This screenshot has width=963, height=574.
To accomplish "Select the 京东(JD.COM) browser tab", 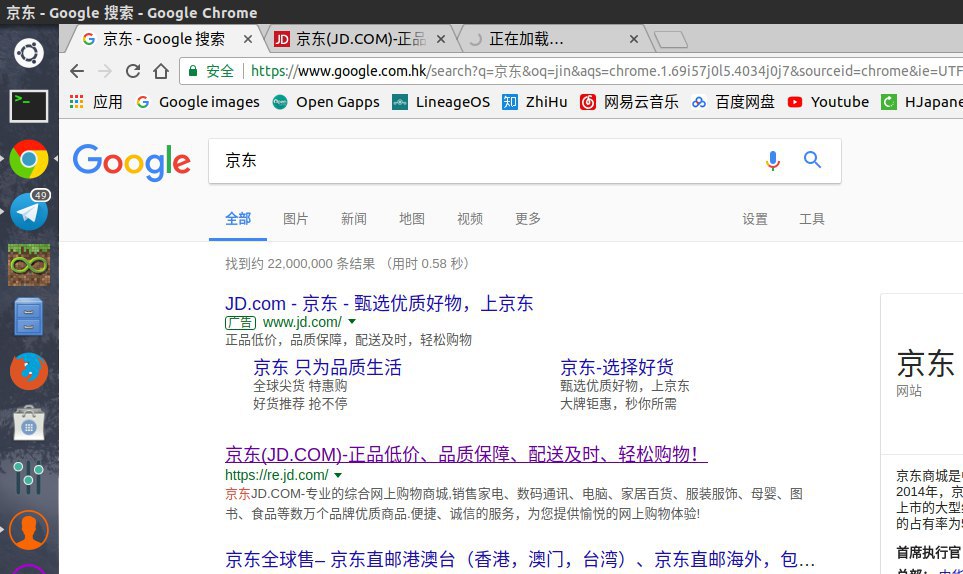I will click(360, 39).
